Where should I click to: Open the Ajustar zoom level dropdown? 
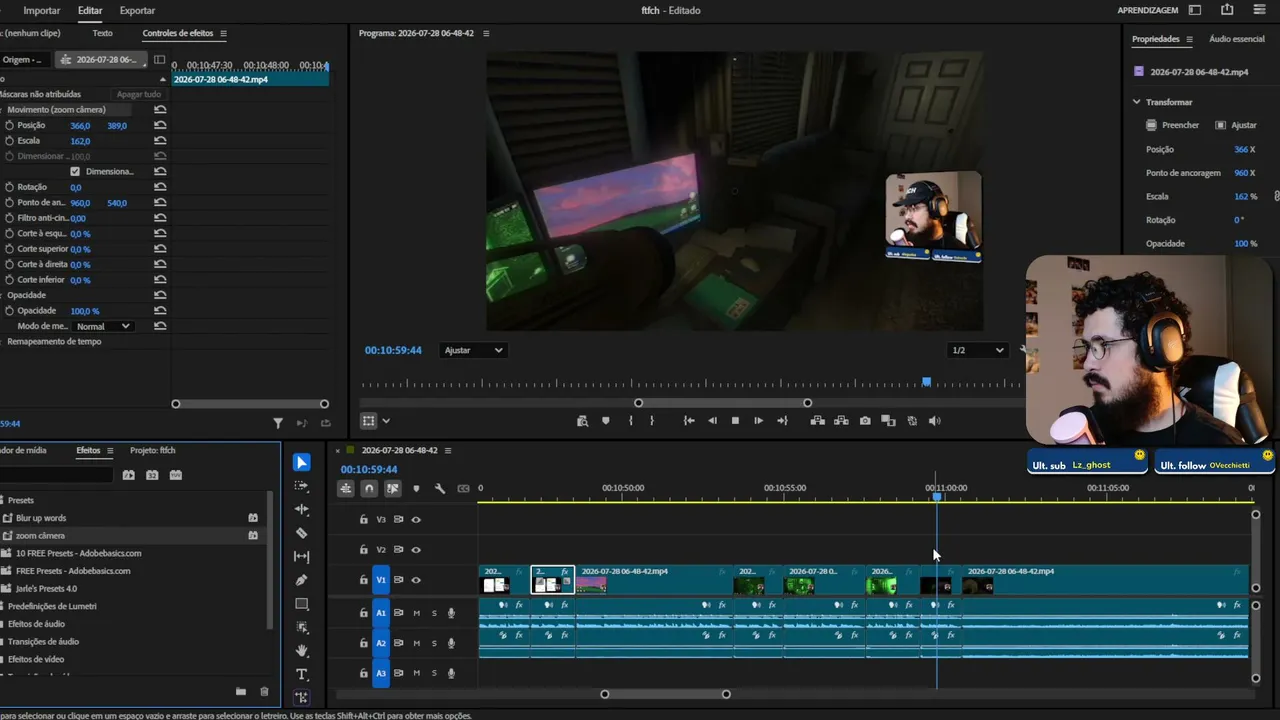[x=473, y=350]
